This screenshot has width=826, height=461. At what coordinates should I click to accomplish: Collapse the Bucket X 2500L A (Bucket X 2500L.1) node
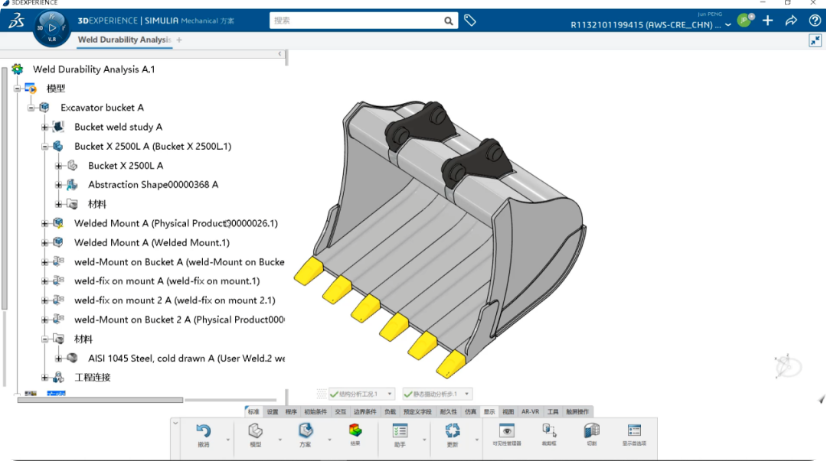pos(45,146)
